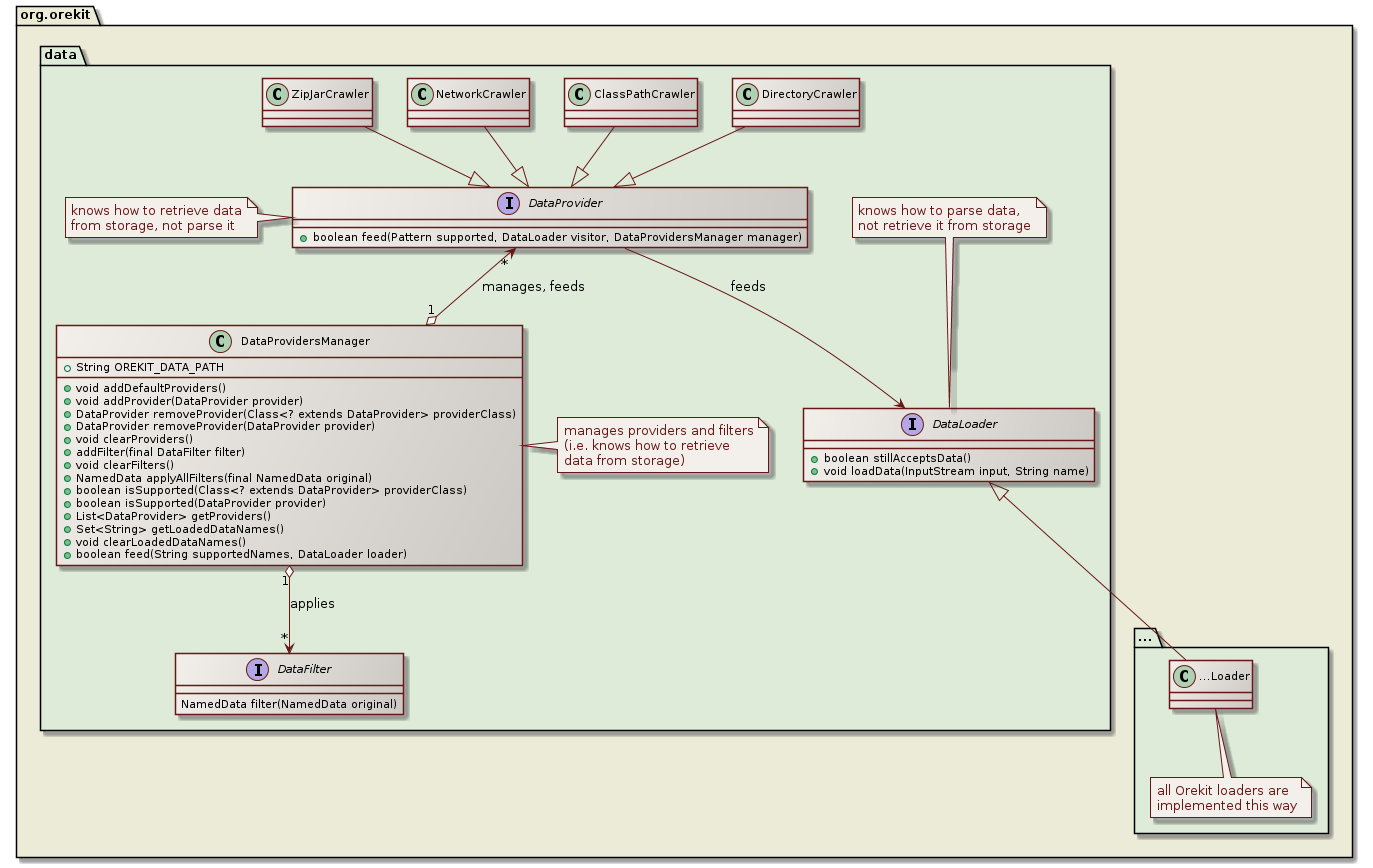Select the DataLoader interface circle icon
This screenshot has height=868, width=1373.
point(912,424)
